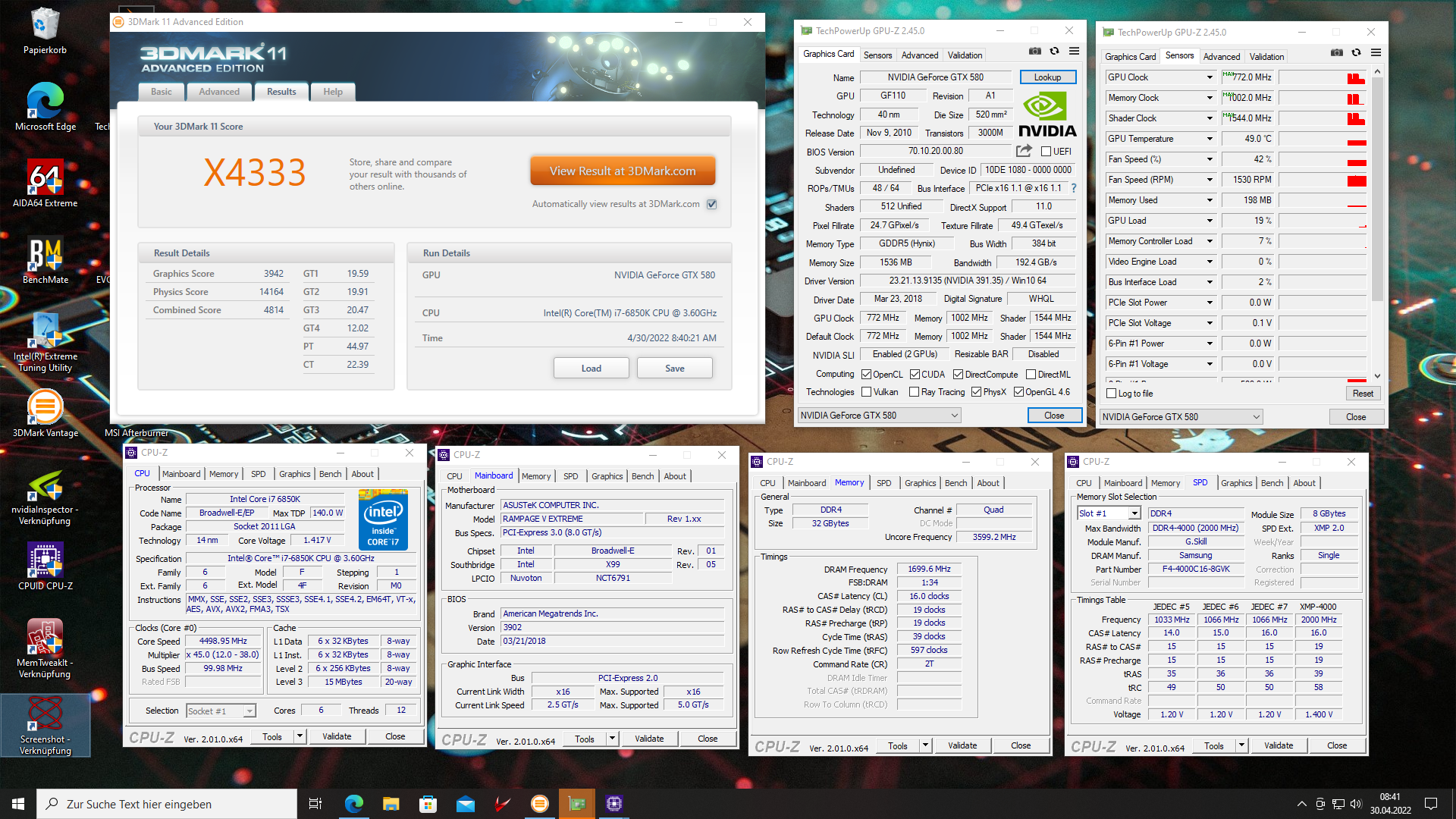Open the 3DMark Vantage desktop icon
Screen dimensions: 1456x819
tap(45, 413)
